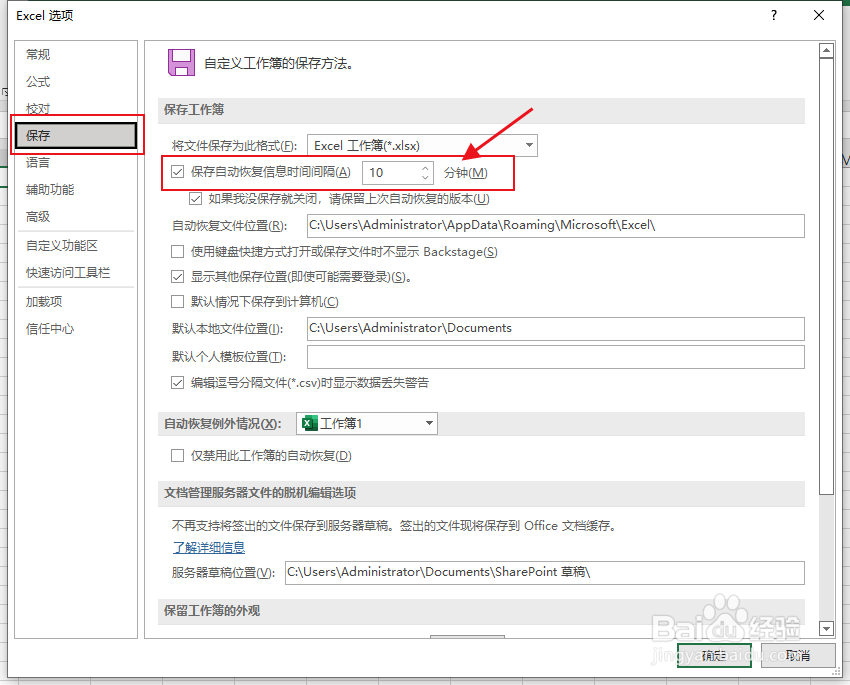Image resolution: width=850 pixels, height=685 pixels.
Task: Enable 不显示 Backstage checkbox
Action: coord(177,251)
